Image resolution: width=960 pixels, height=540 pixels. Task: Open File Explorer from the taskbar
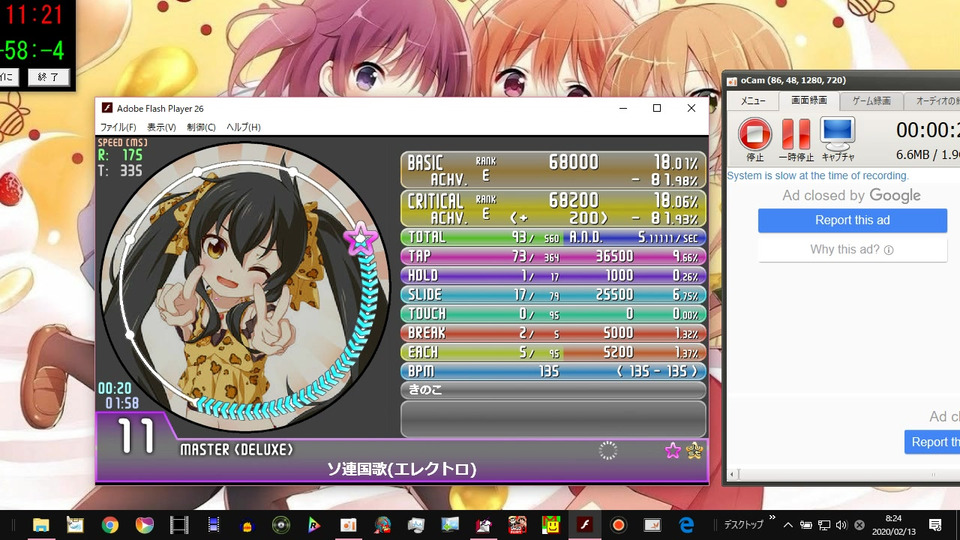click(x=41, y=525)
